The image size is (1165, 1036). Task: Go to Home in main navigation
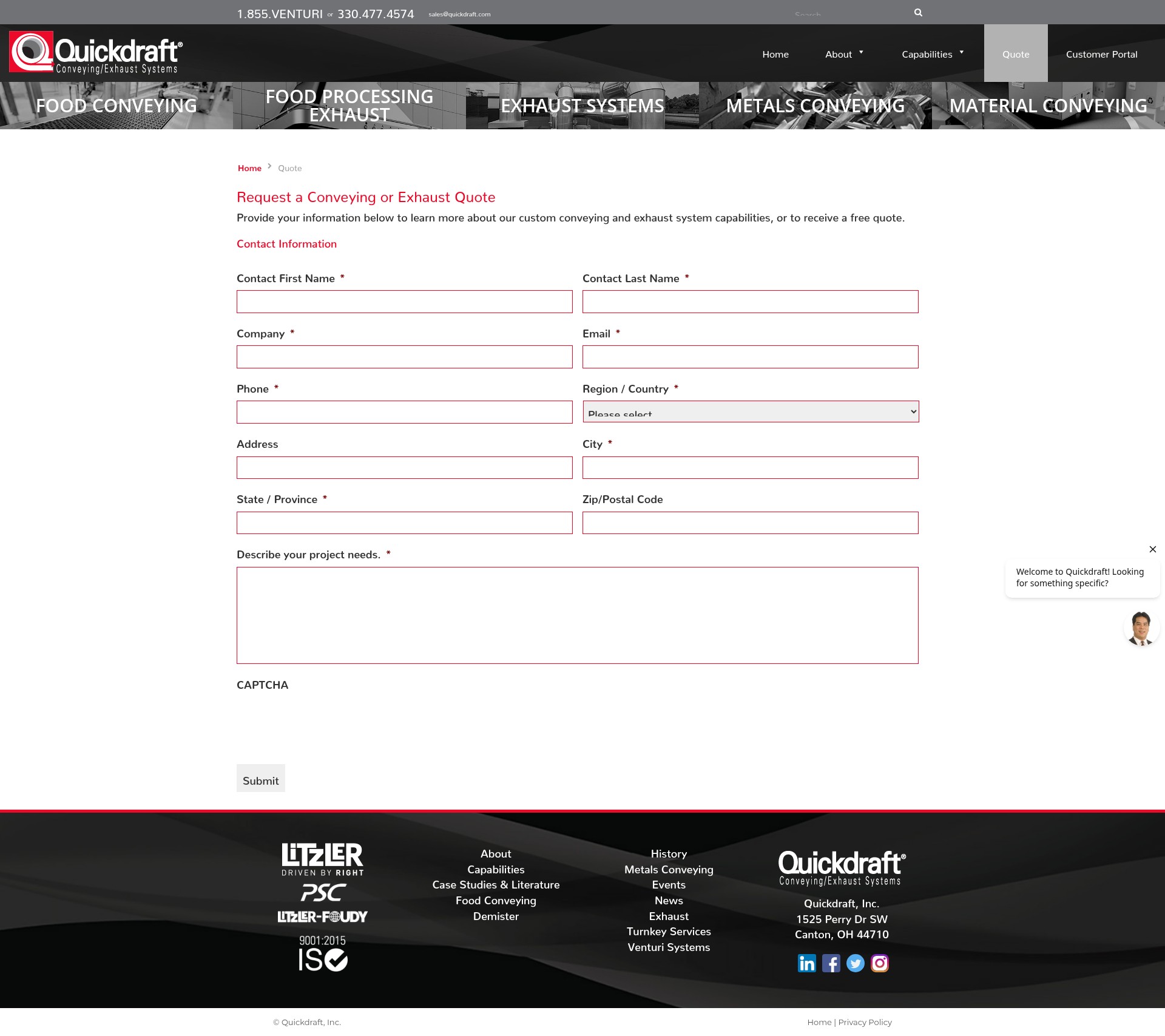[775, 54]
